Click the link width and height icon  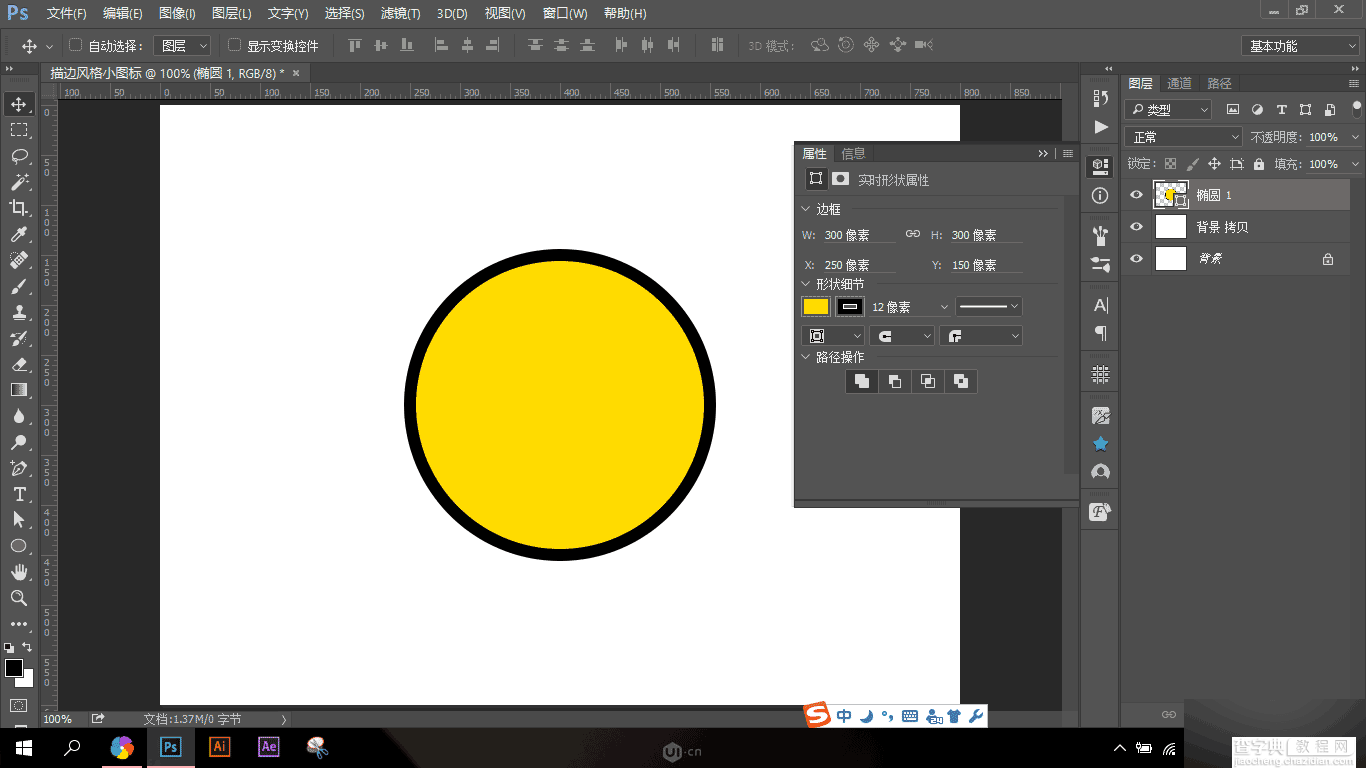912,234
